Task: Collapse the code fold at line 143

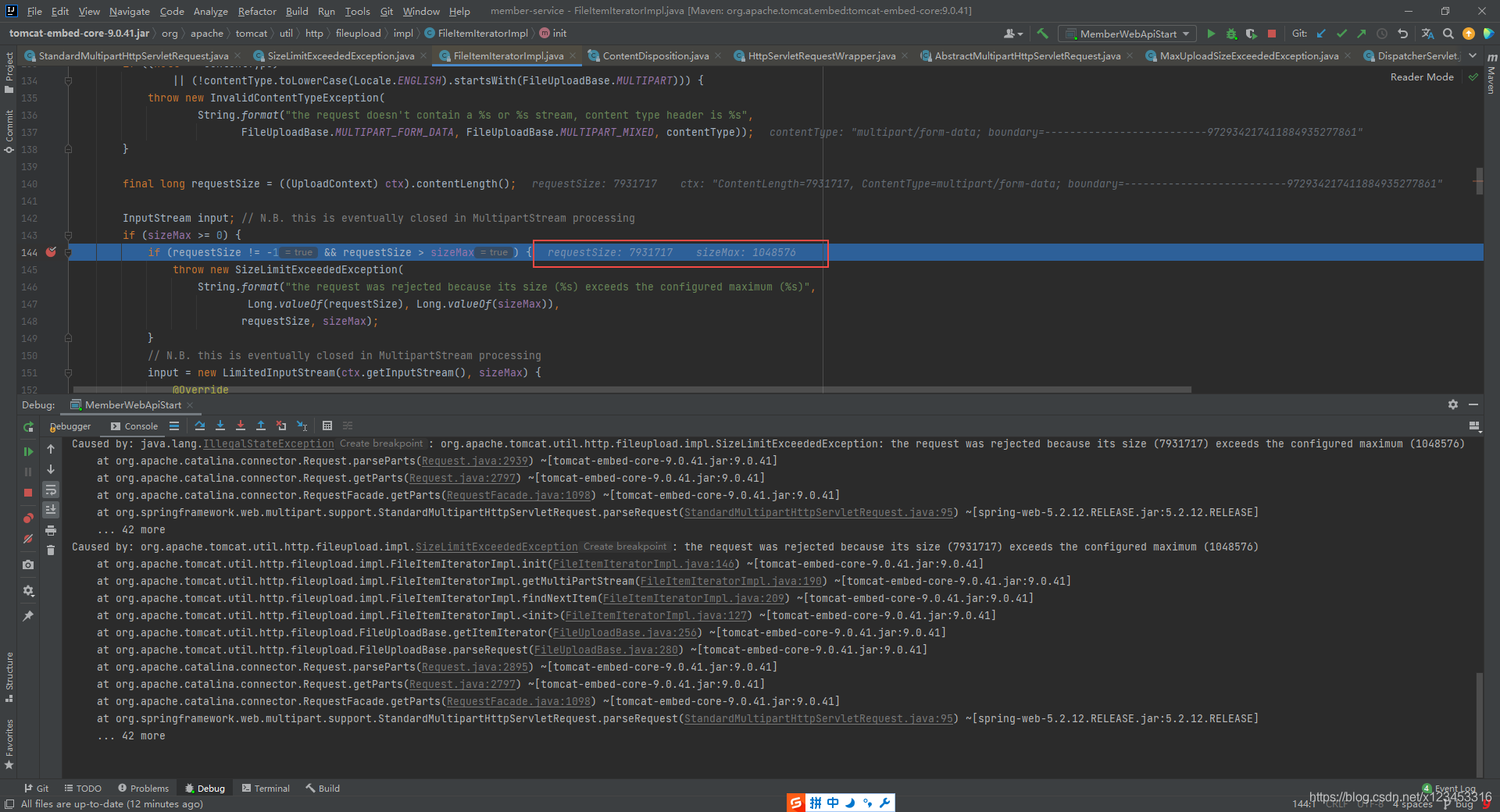Action: pos(69,235)
